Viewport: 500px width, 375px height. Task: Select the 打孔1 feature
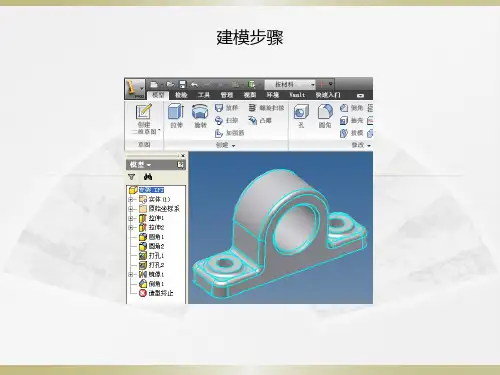[x=152, y=256]
